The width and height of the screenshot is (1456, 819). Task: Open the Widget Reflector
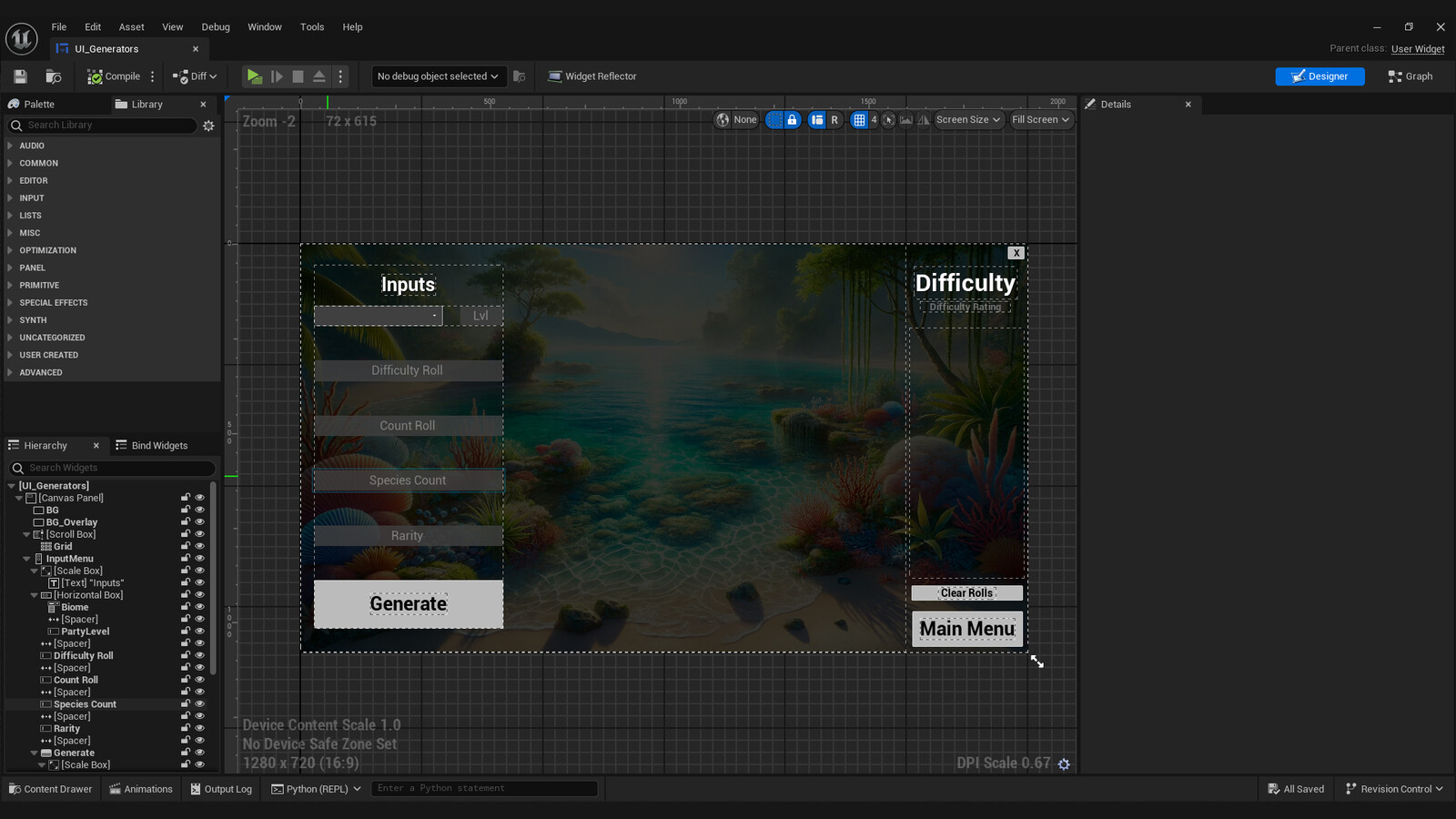tap(591, 76)
